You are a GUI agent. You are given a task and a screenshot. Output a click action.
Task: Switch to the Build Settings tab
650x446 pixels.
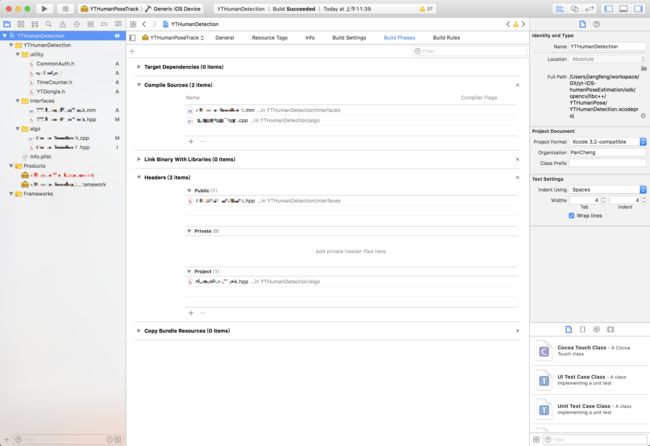point(349,38)
